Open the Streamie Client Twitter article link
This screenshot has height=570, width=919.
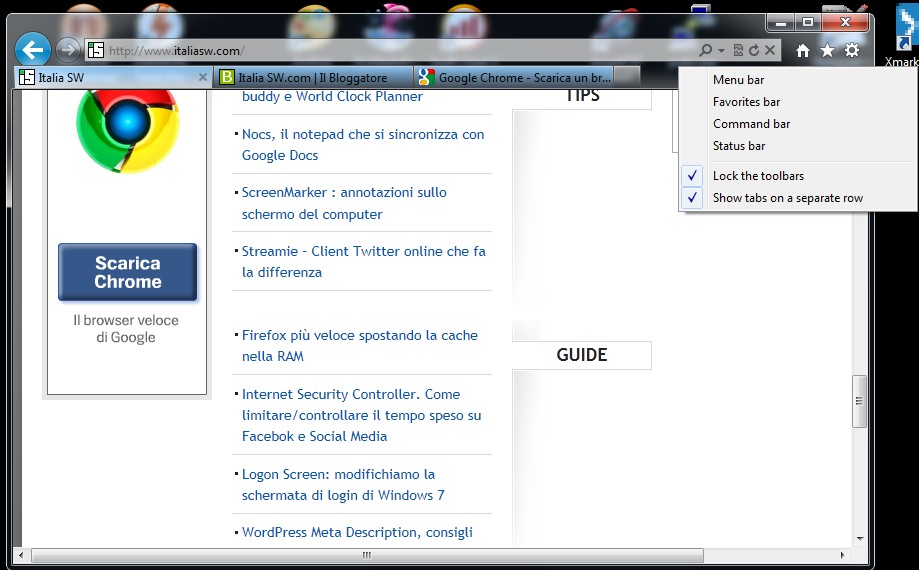point(363,262)
